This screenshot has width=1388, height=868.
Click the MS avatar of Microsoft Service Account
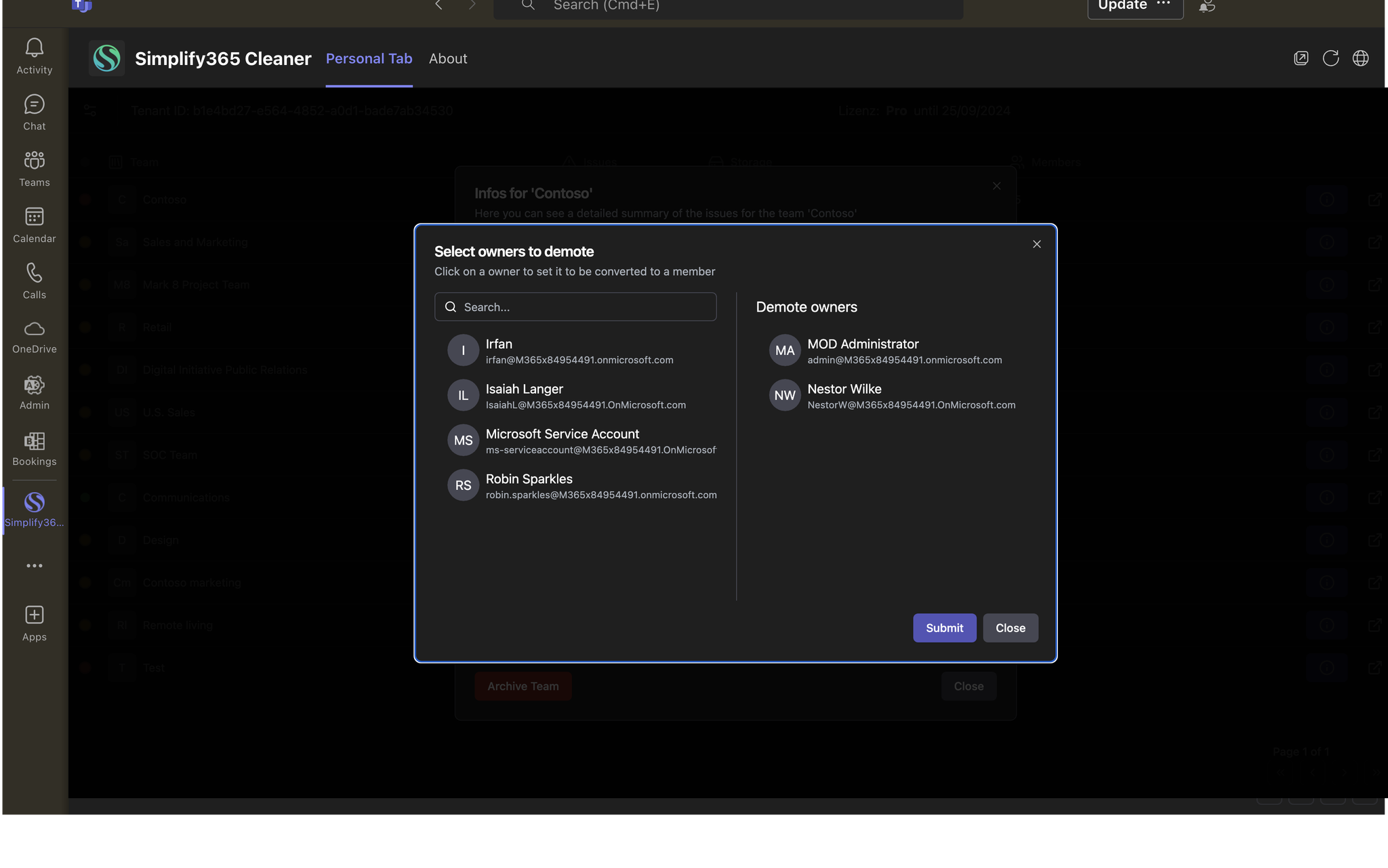tap(463, 440)
